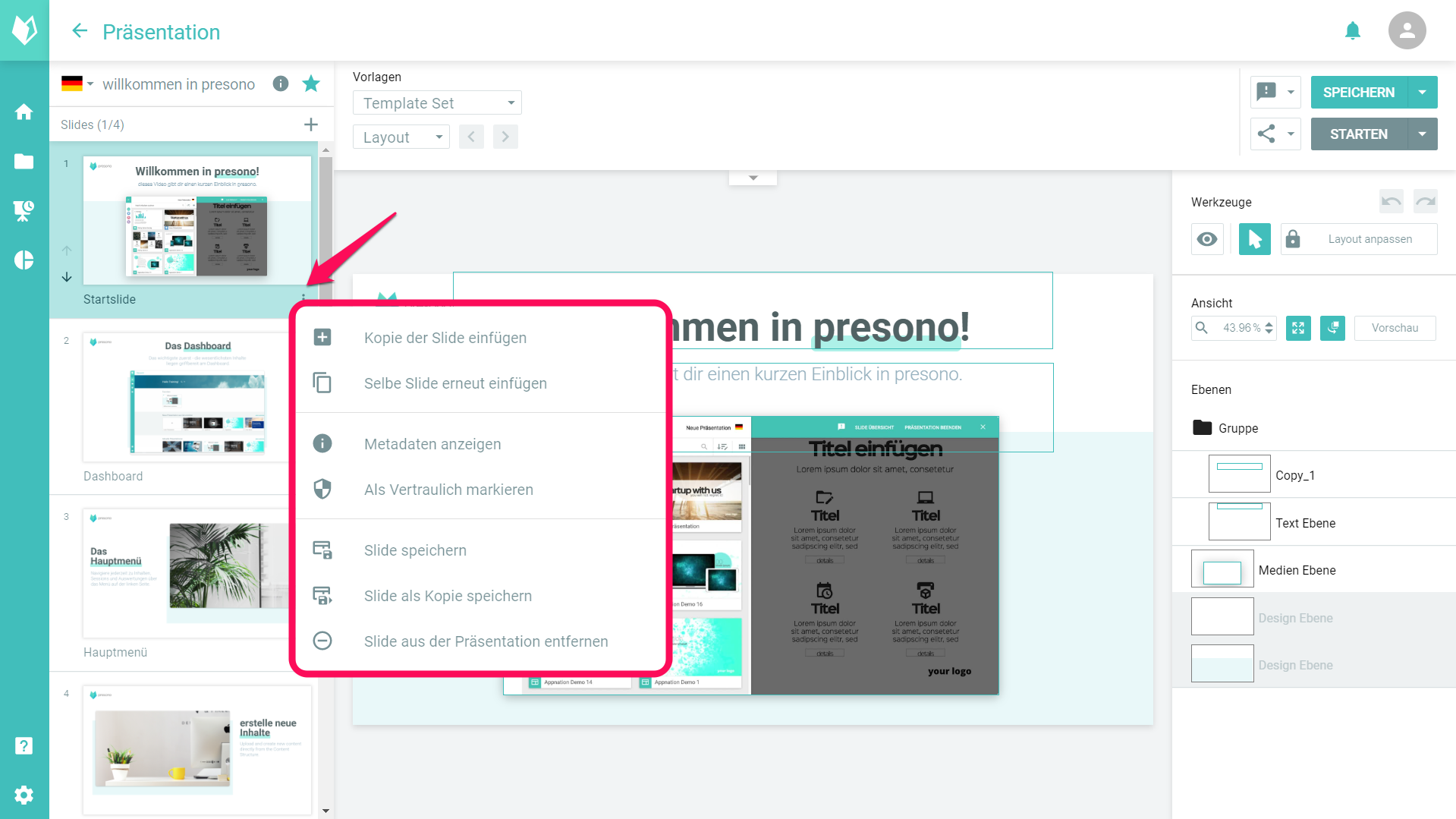The width and height of the screenshot is (1456, 819).
Task: Choose Slide als Kopie speichern
Action: 480,596
